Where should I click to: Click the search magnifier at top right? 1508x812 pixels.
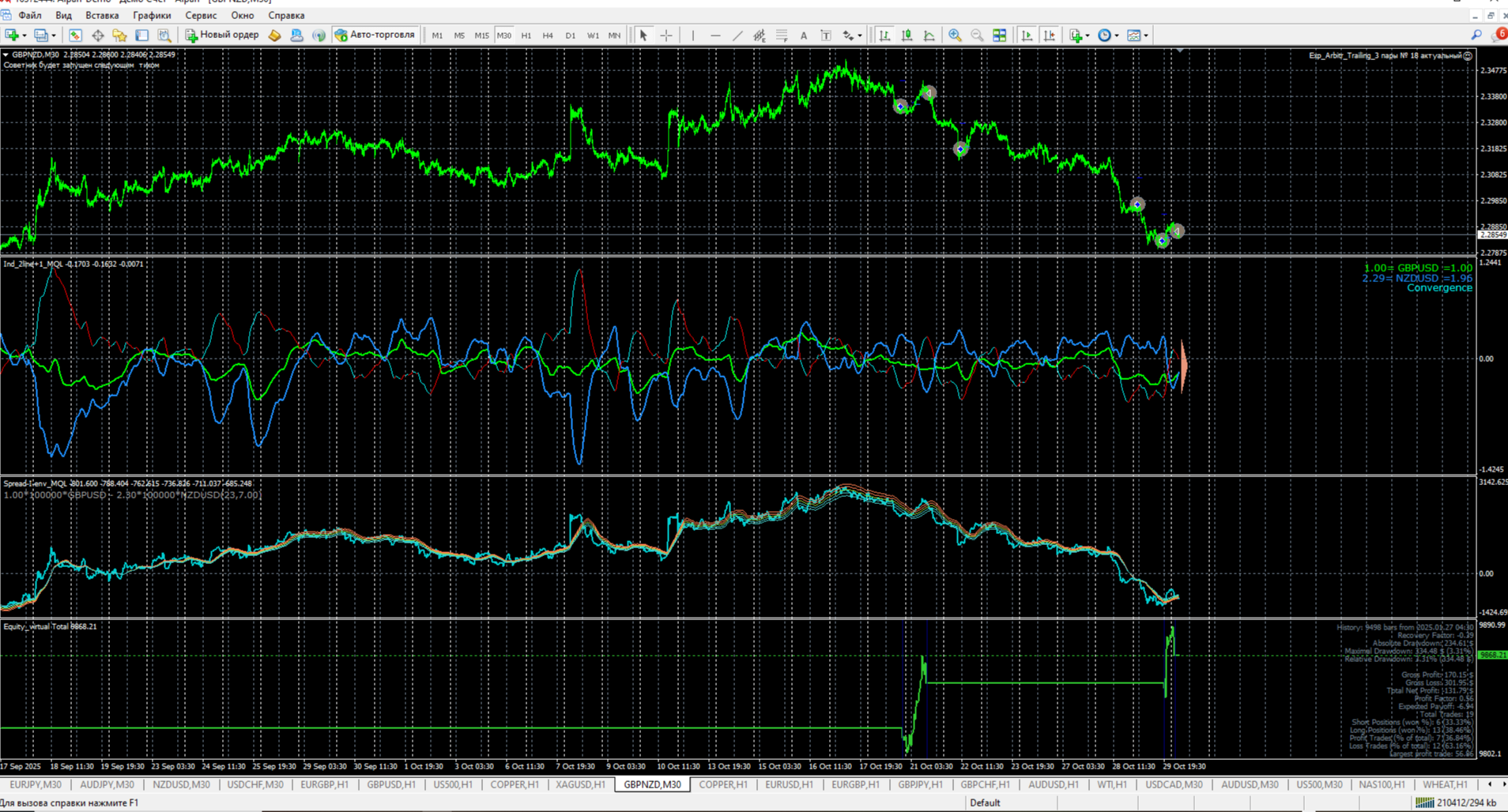(1476, 36)
